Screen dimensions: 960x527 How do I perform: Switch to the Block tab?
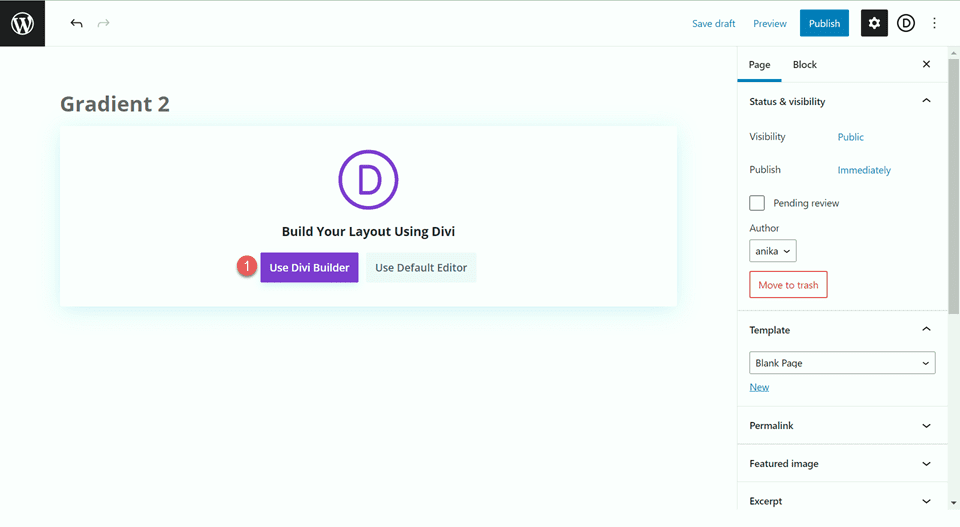[x=804, y=65]
